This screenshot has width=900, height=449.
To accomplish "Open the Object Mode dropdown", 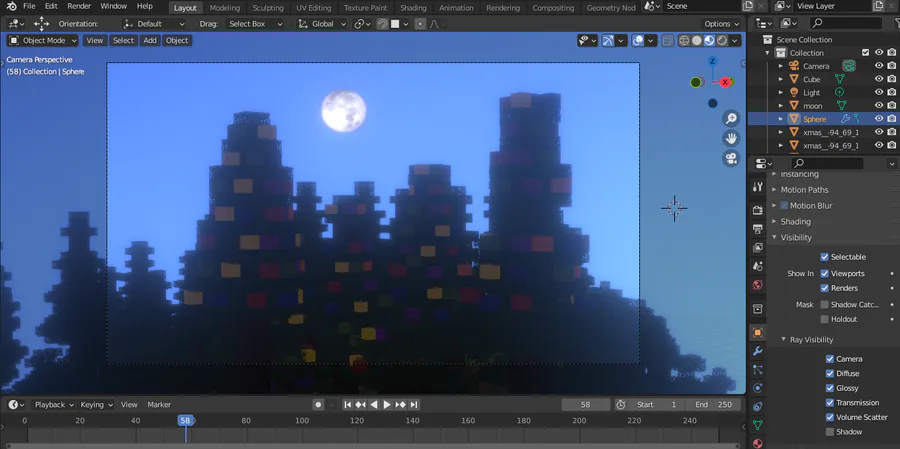I will (x=42, y=40).
